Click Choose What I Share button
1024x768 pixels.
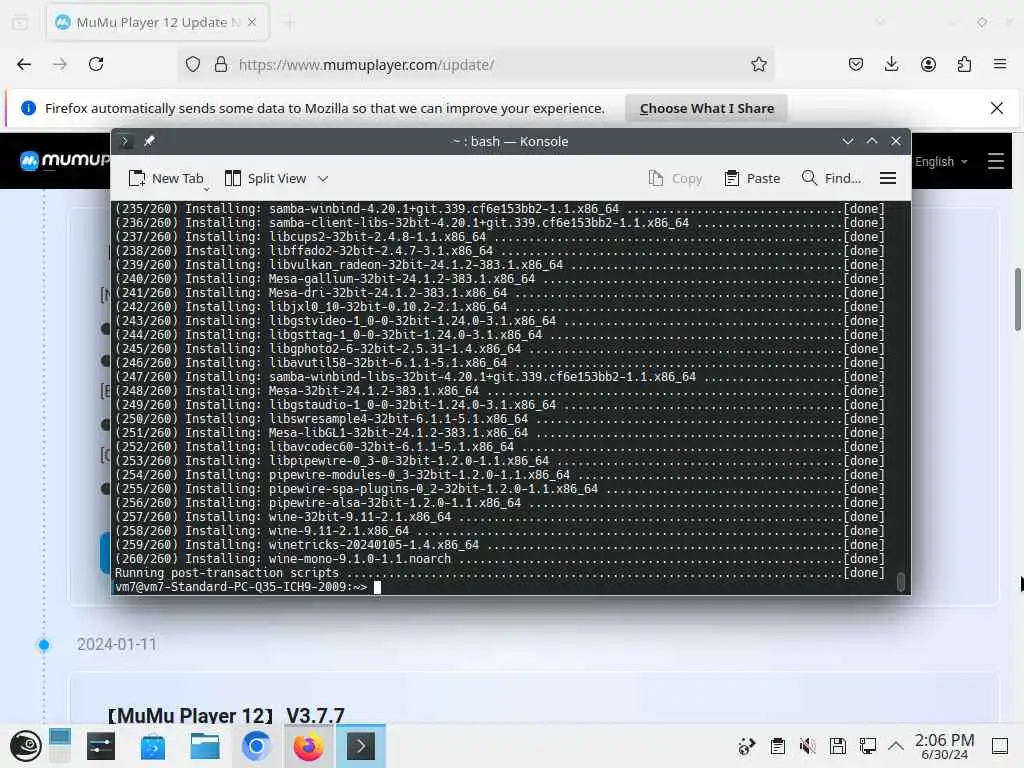[707, 108]
